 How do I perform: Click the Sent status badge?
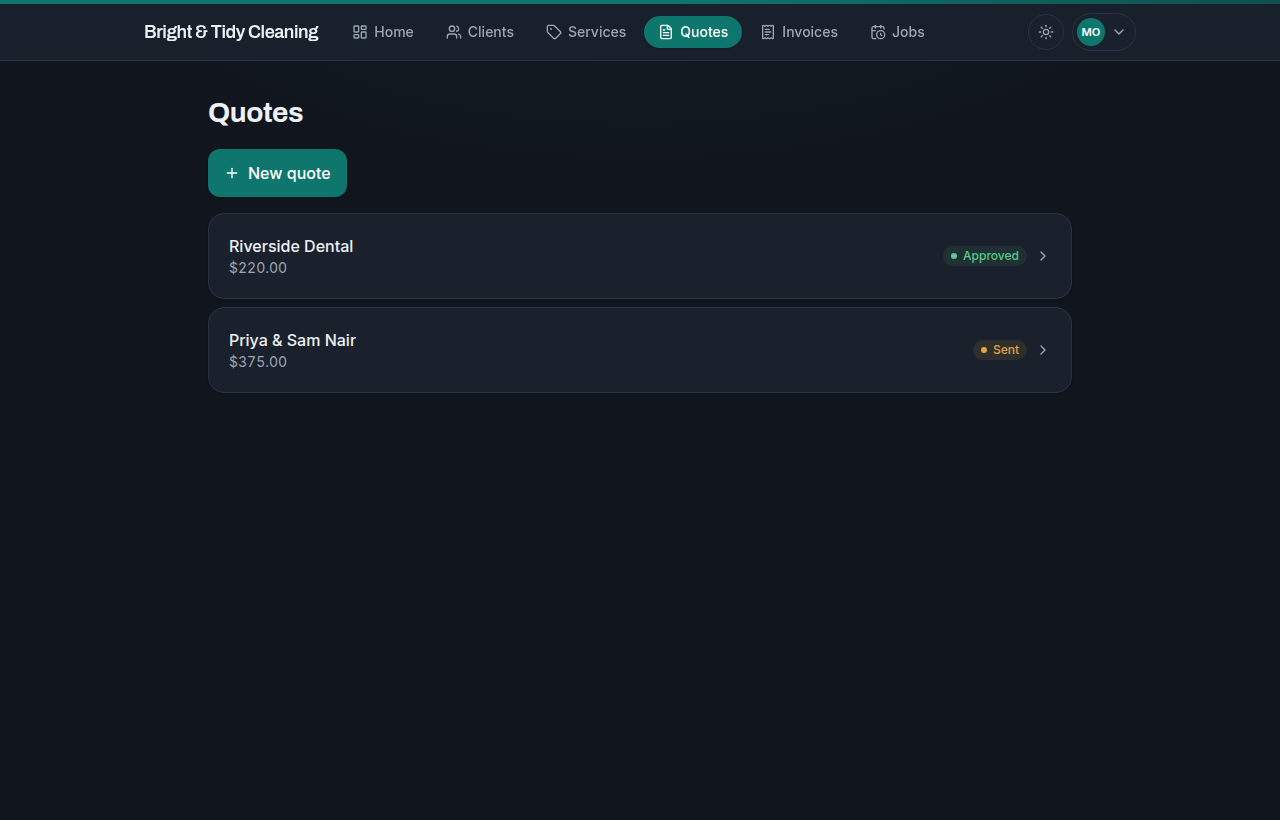coord(1000,350)
